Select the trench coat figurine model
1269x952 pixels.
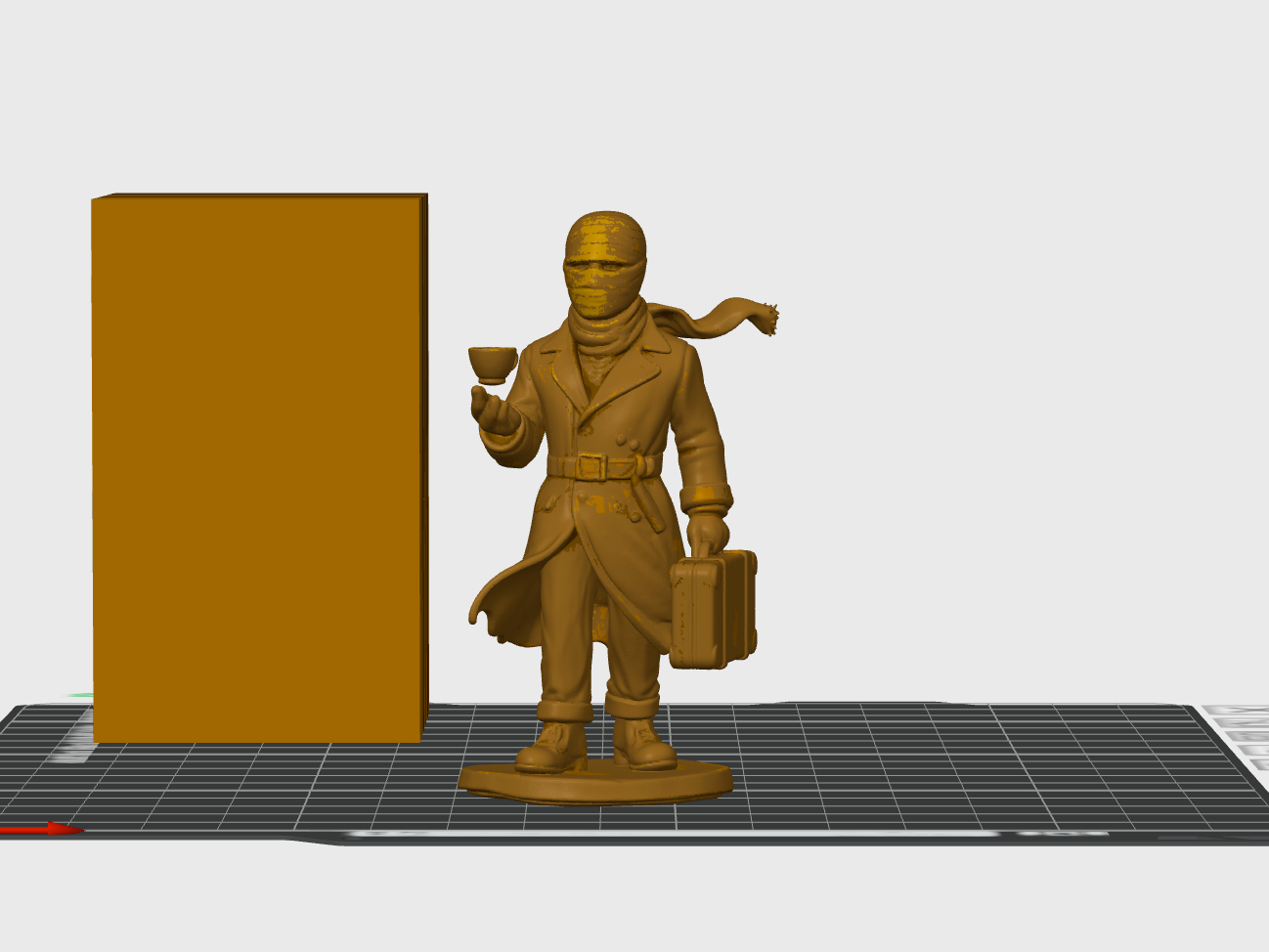620,507
